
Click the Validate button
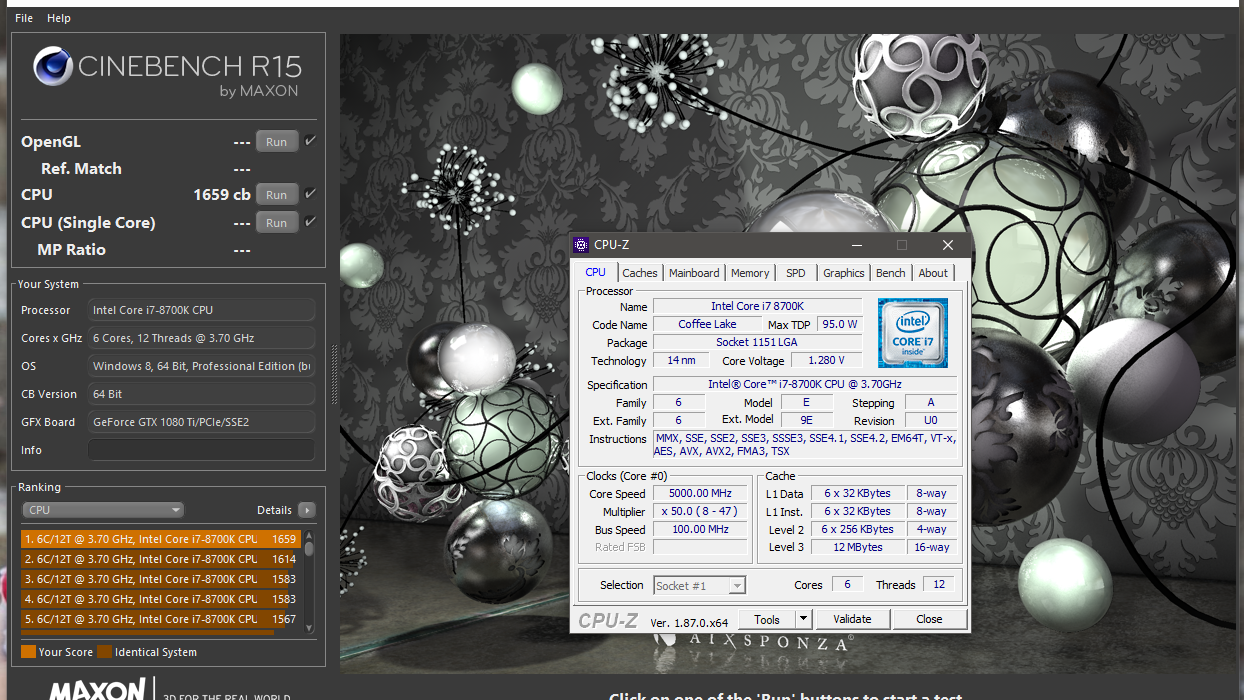tap(852, 619)
